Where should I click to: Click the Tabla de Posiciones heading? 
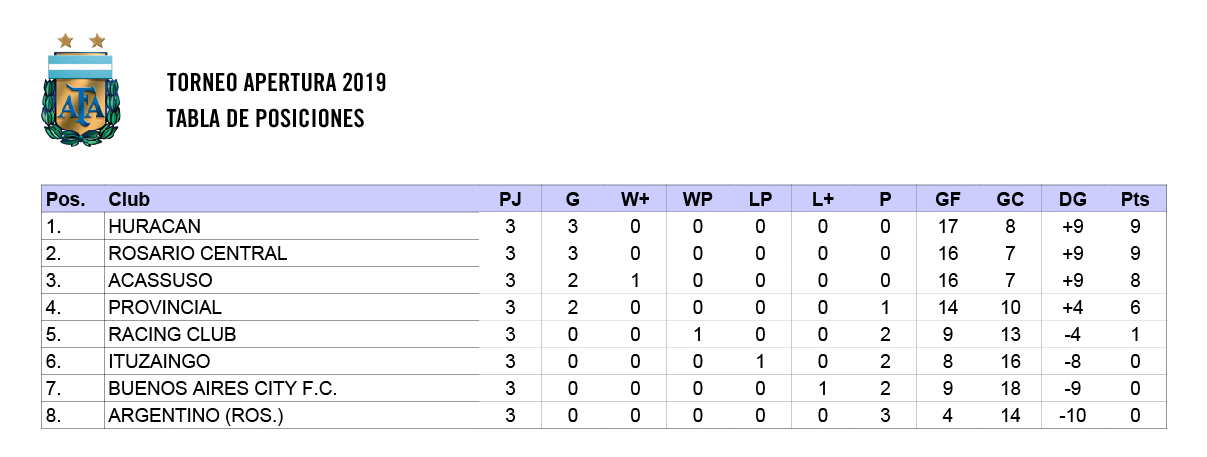click(x=265, y=119)
